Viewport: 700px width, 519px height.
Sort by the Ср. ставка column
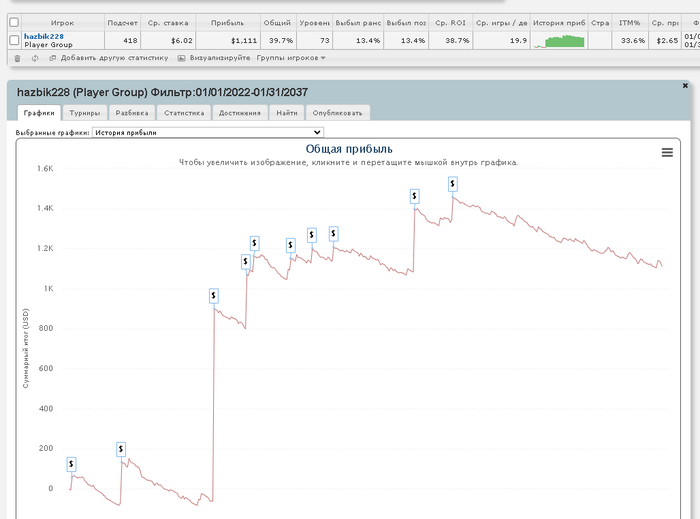pyautogui.click(x=168, y=23)
